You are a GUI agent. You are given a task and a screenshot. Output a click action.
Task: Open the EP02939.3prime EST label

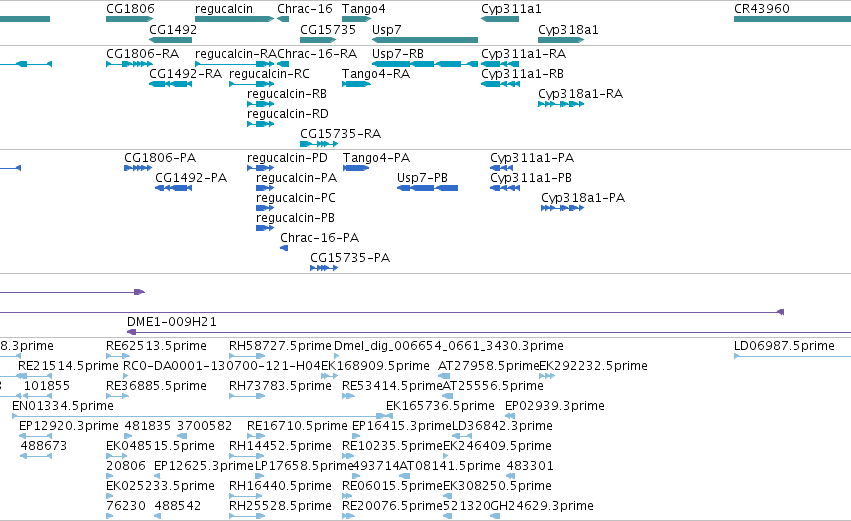pos(555,406)
